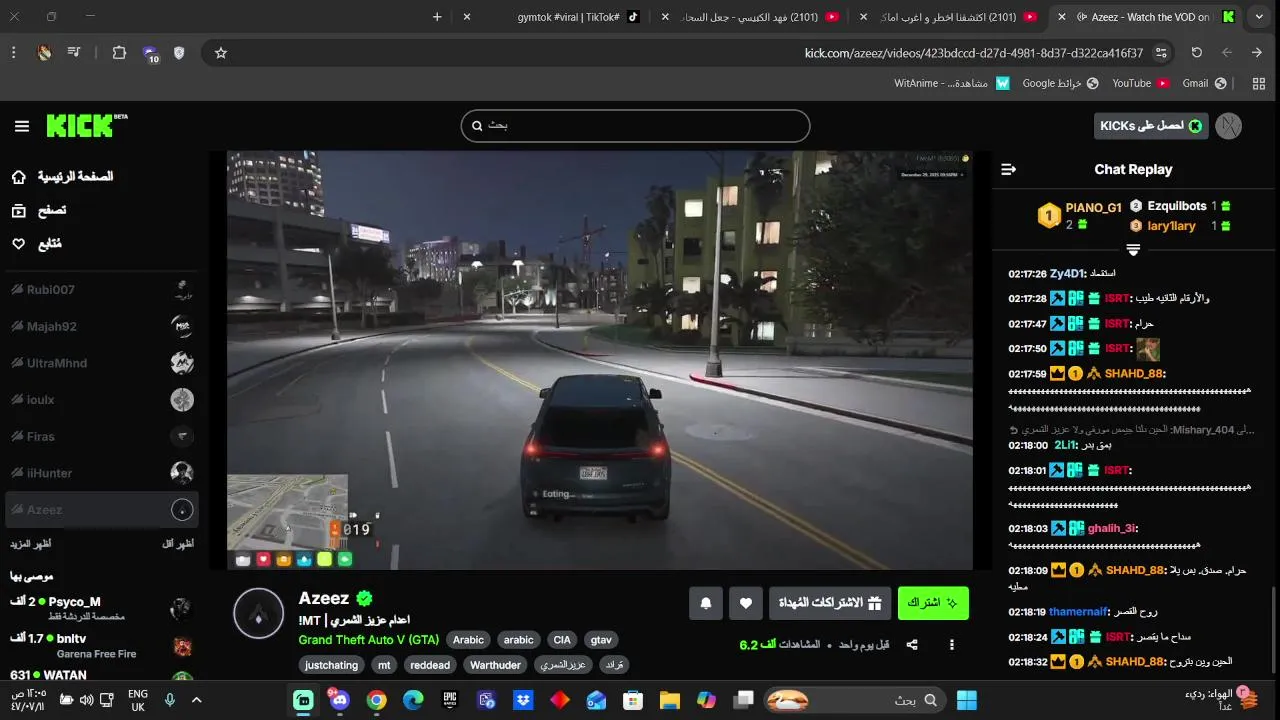This screenshot has width=1280, height=720.
Task: Click the GTA video player
Action: [600, 360]
